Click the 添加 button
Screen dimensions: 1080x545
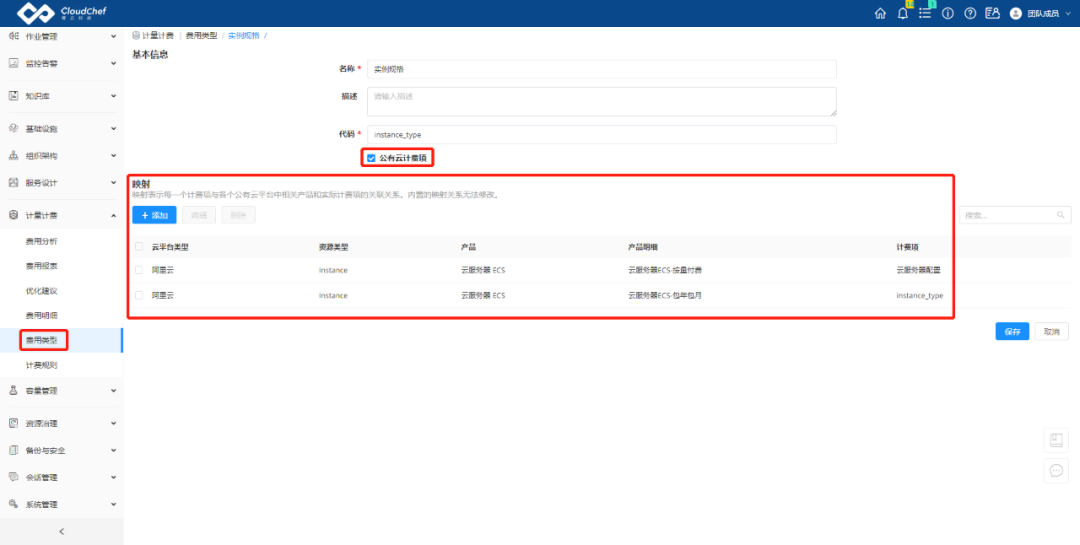154,215
